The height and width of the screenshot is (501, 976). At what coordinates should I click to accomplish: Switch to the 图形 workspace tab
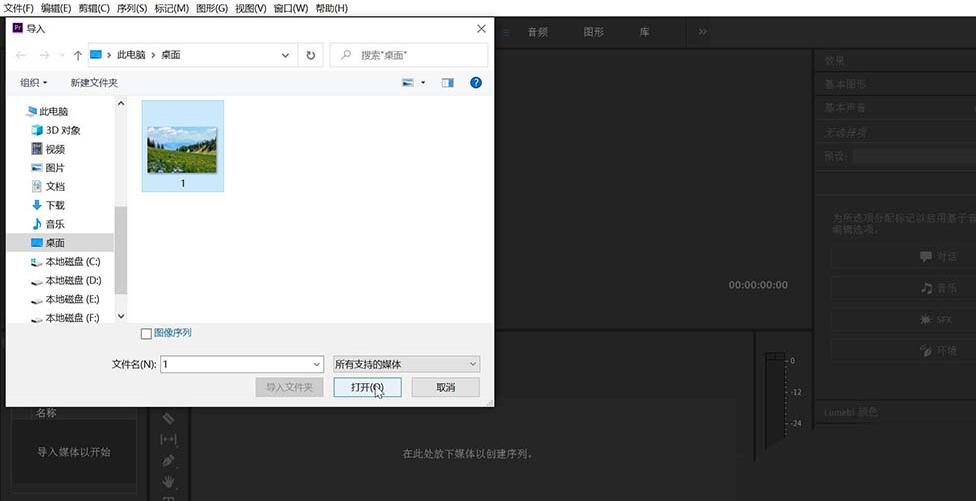(x=593, y=32)
